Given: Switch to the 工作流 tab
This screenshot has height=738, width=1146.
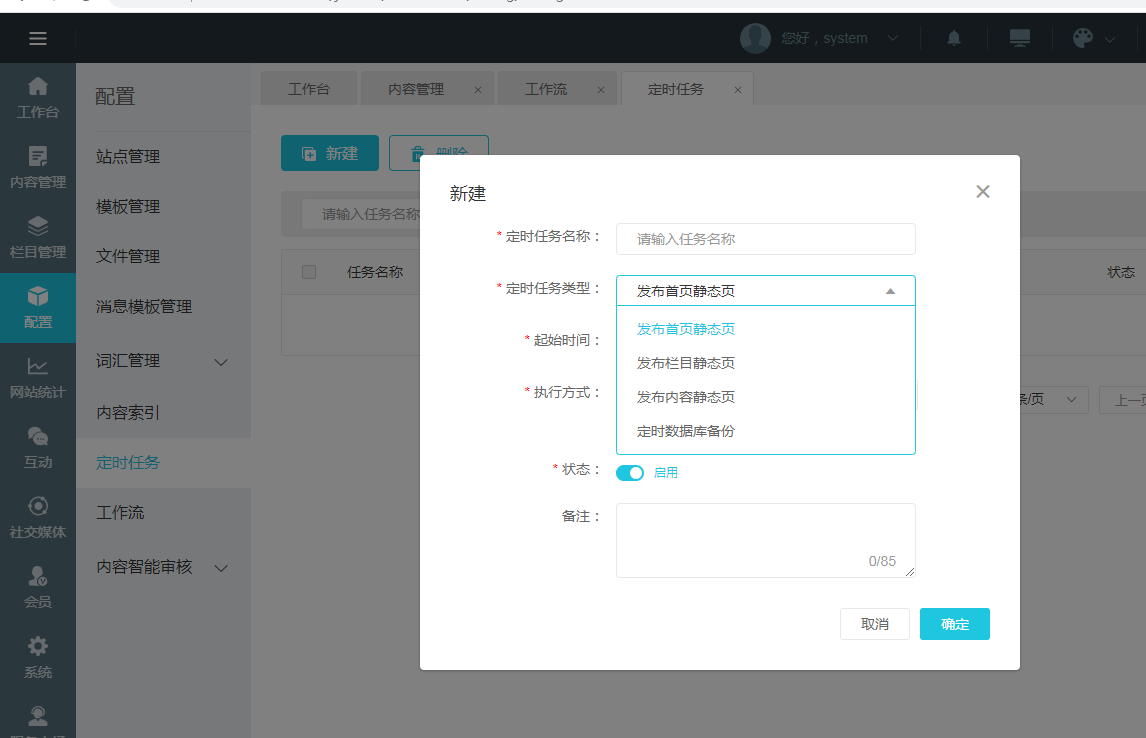Looking at the screenshot, I should (x=546, y=89).
